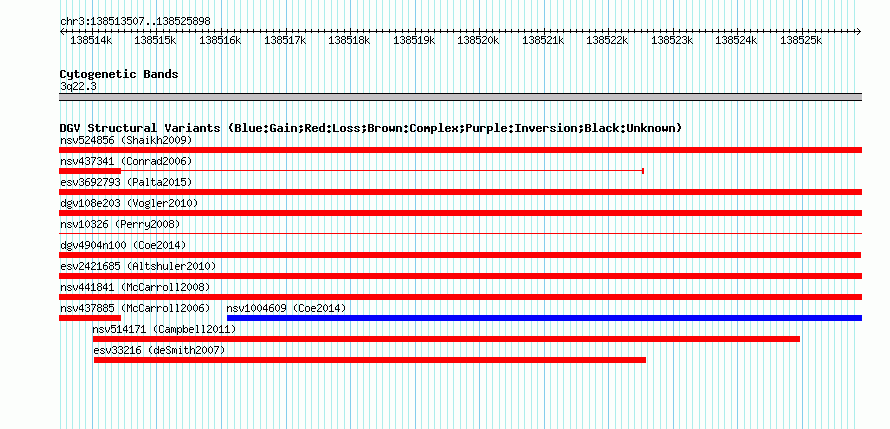Click the 138525k ruler position

click(x=801, y=40)
